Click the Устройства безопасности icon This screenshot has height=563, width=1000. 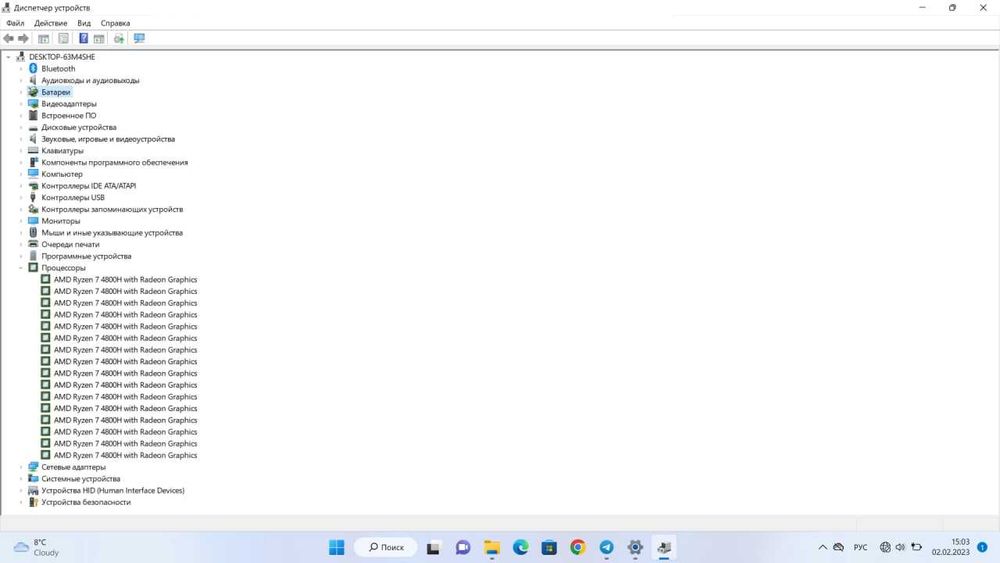pyautogui.click(x=33, y=502)
